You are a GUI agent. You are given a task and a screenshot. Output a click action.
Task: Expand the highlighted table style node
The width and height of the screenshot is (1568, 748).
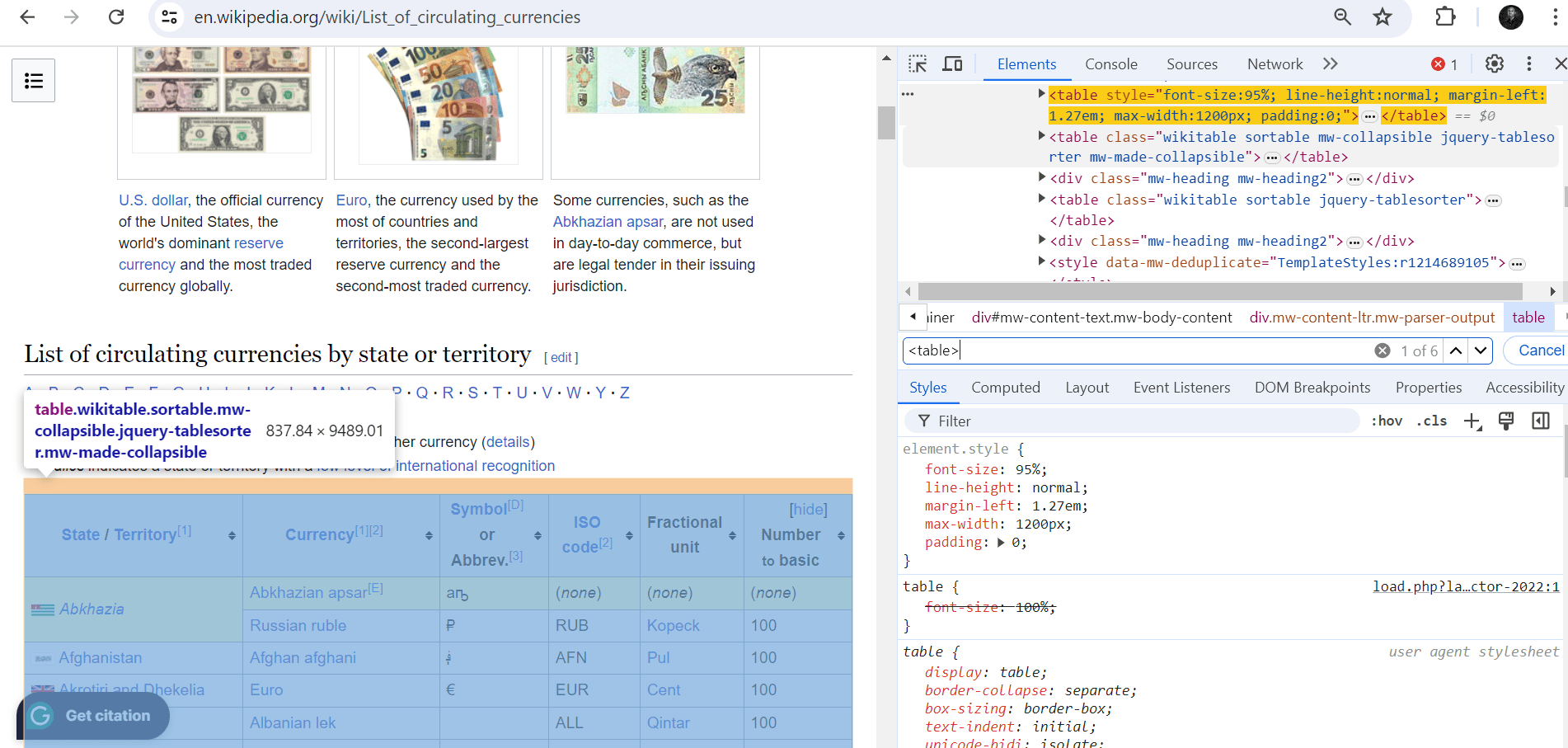(1041, 94)
